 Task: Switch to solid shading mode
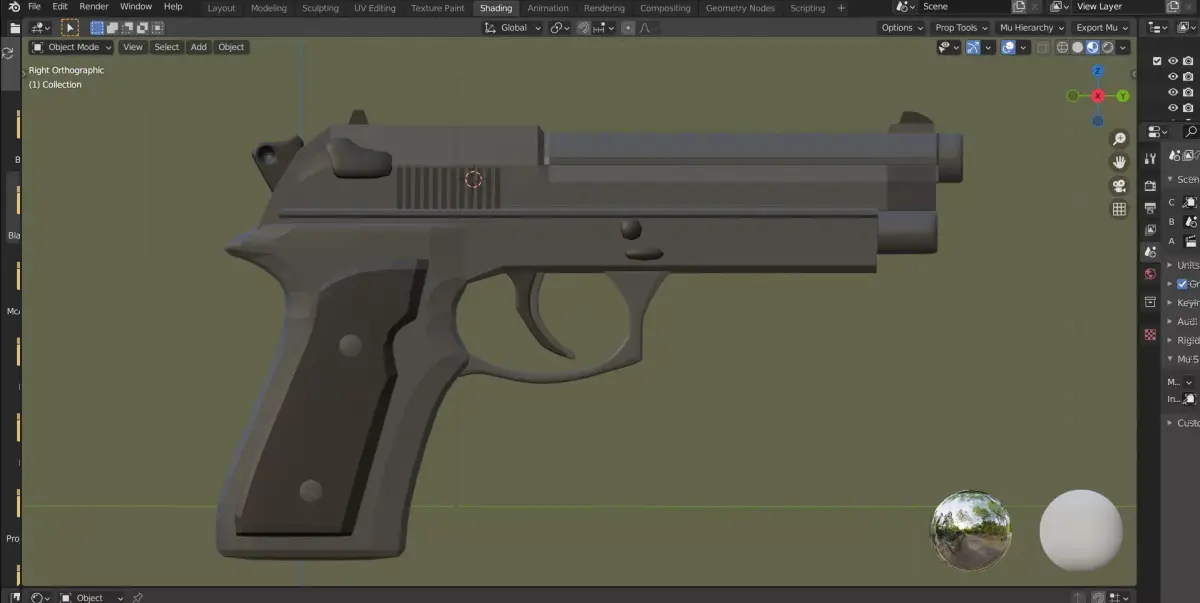click(1077, 47)
